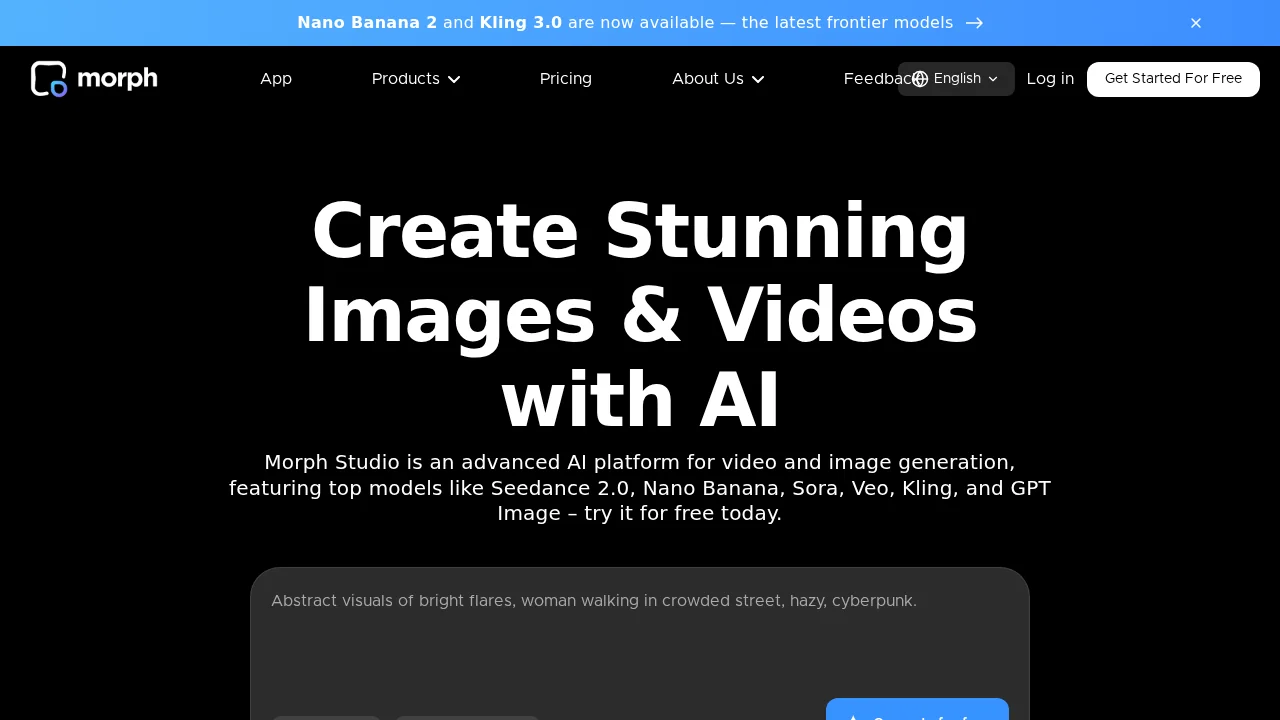Open the App page from the navigation

276,79
